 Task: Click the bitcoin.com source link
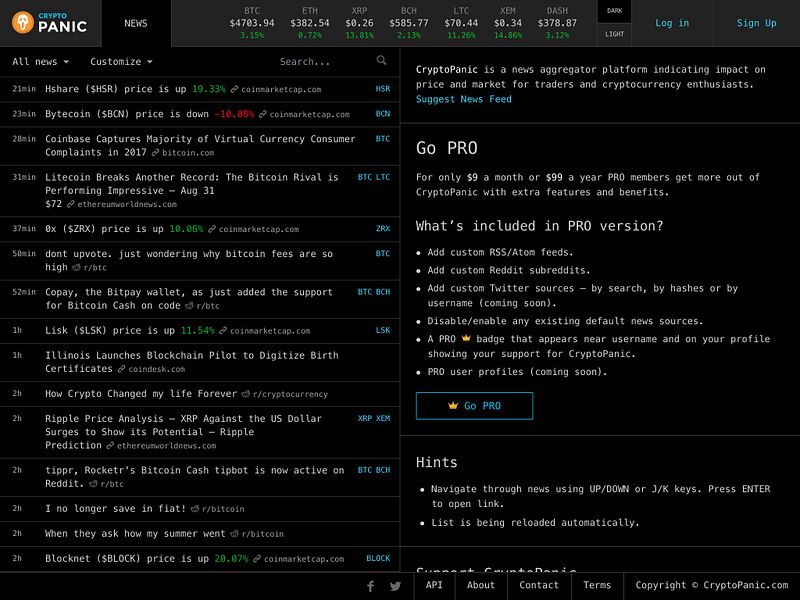tap(188, 153)
